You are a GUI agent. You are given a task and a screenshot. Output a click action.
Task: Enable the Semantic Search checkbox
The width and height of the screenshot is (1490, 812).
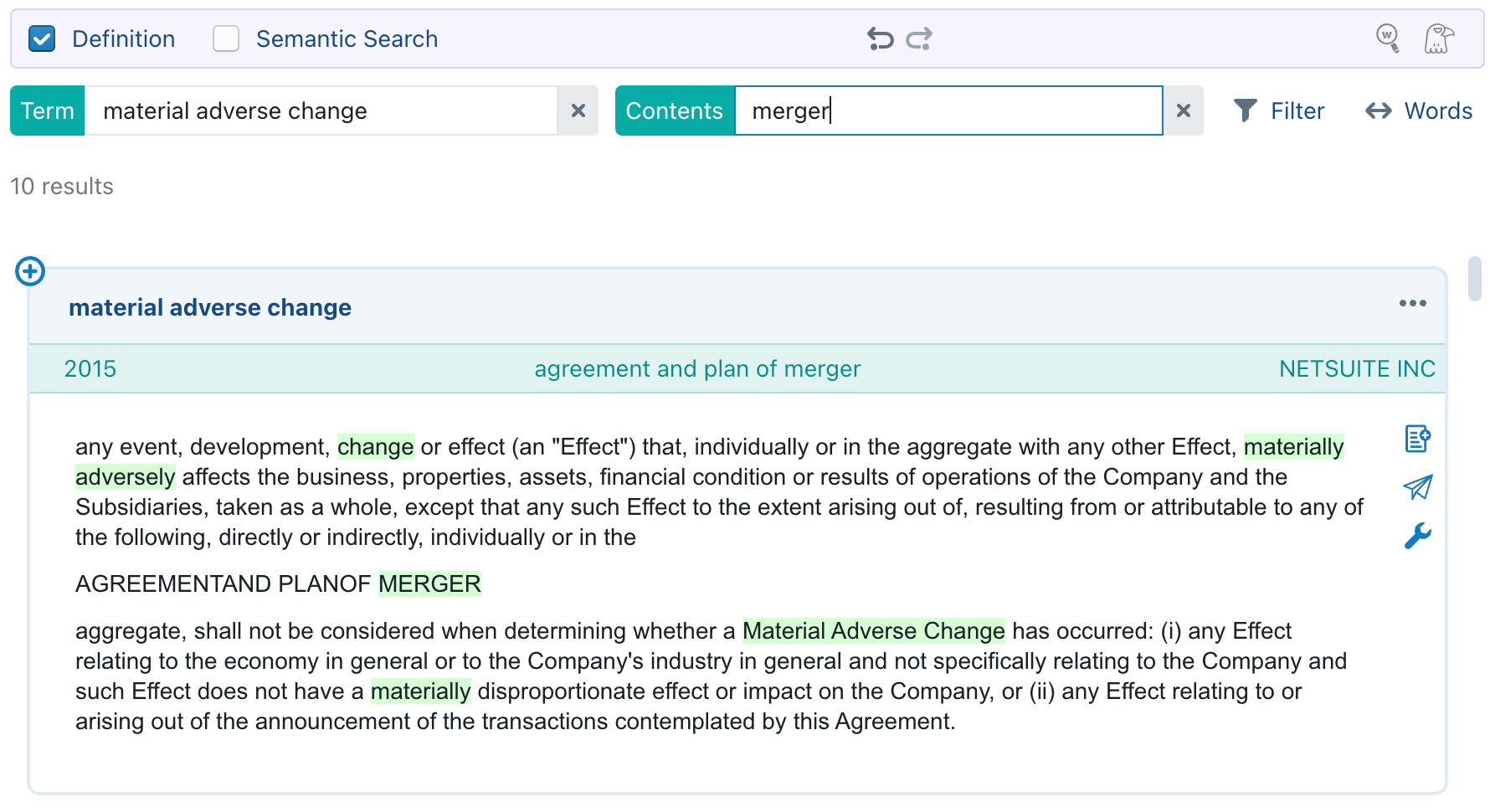[x=226, y=39]
